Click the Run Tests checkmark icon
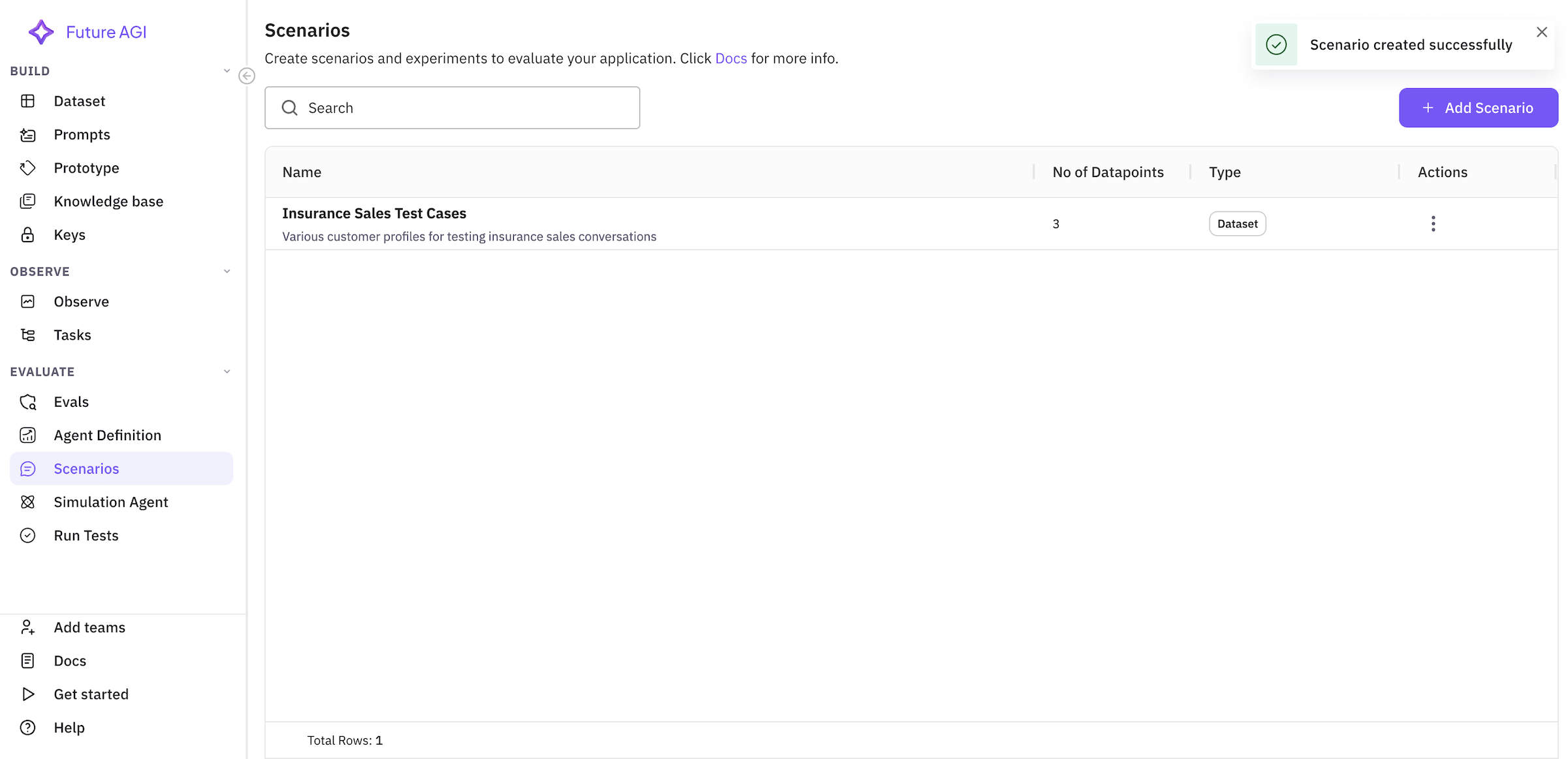1568x759 pixels. pos(27,536)
